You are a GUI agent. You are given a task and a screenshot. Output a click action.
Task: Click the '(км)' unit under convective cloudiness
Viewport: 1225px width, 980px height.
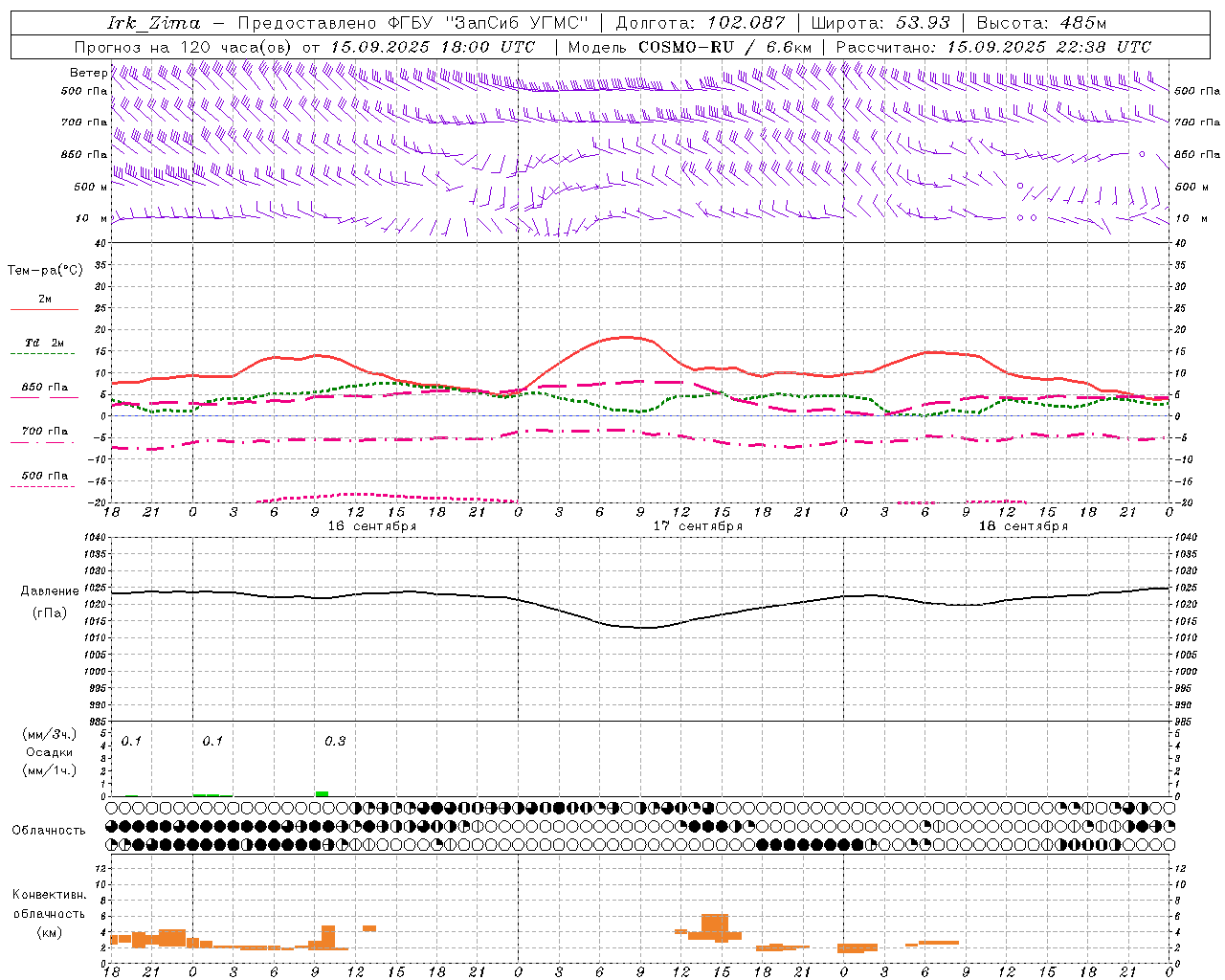point(50,932)
